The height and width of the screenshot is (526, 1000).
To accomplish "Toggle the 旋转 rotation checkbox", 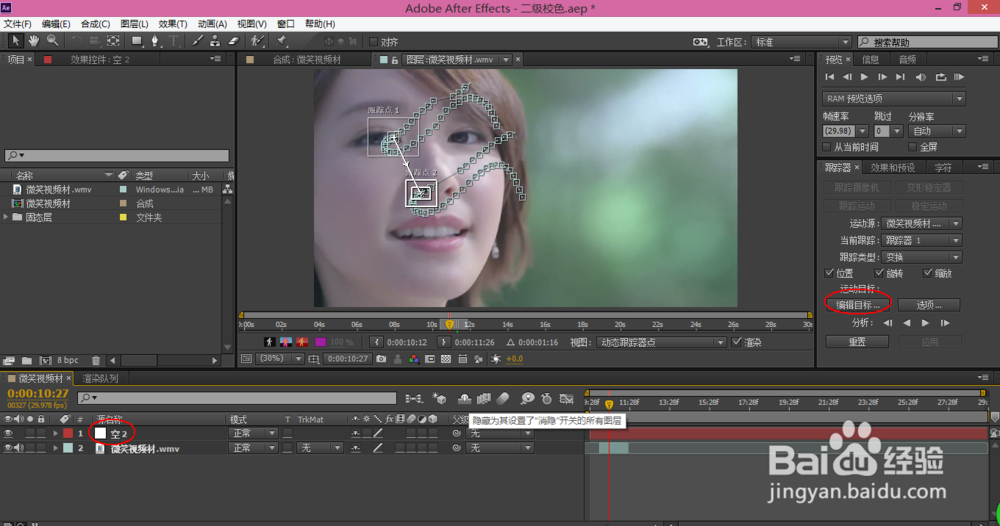I will coord(879,273).
